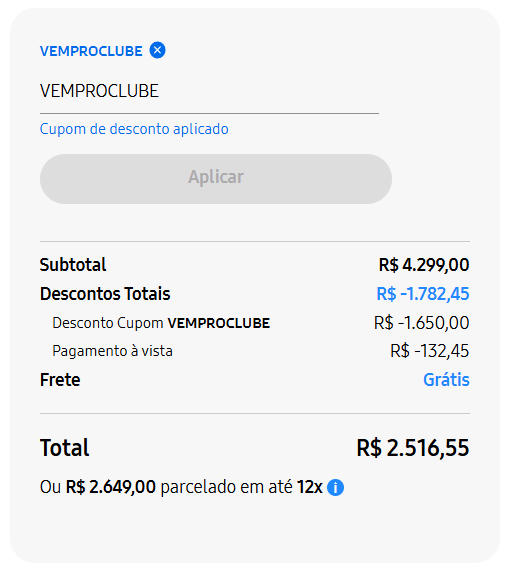Click the parcelado em até 12x text
This screenshot has height=583, width=508.
click(x=241, y=487)
